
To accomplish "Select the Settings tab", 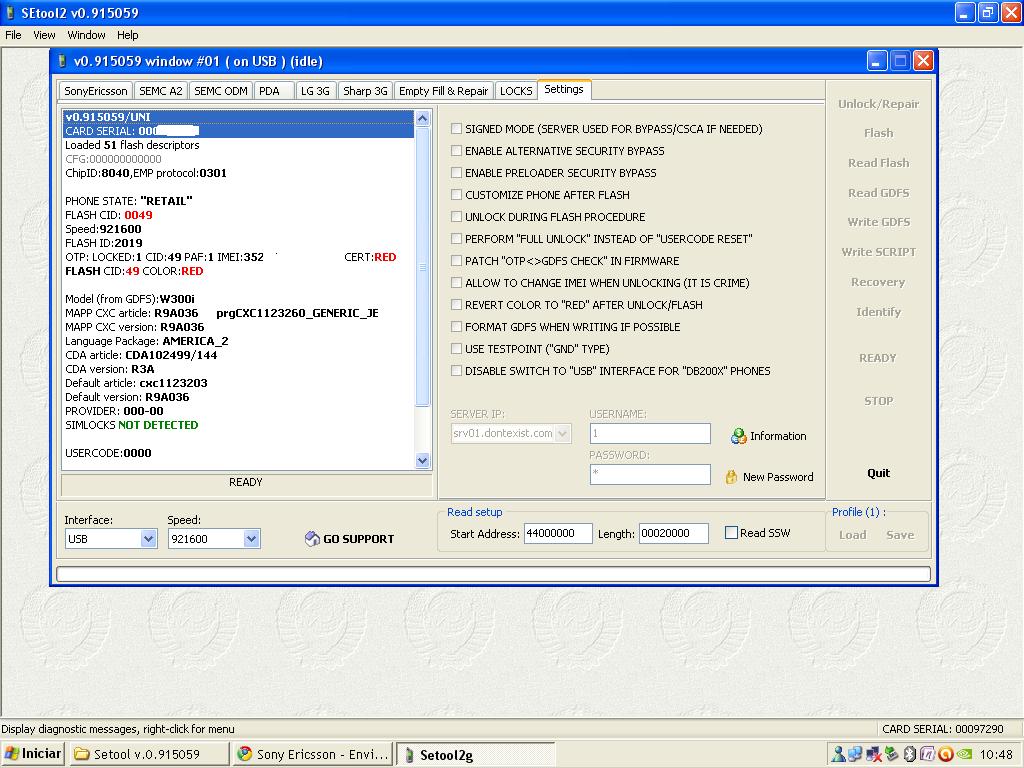I will pos(564,89).
